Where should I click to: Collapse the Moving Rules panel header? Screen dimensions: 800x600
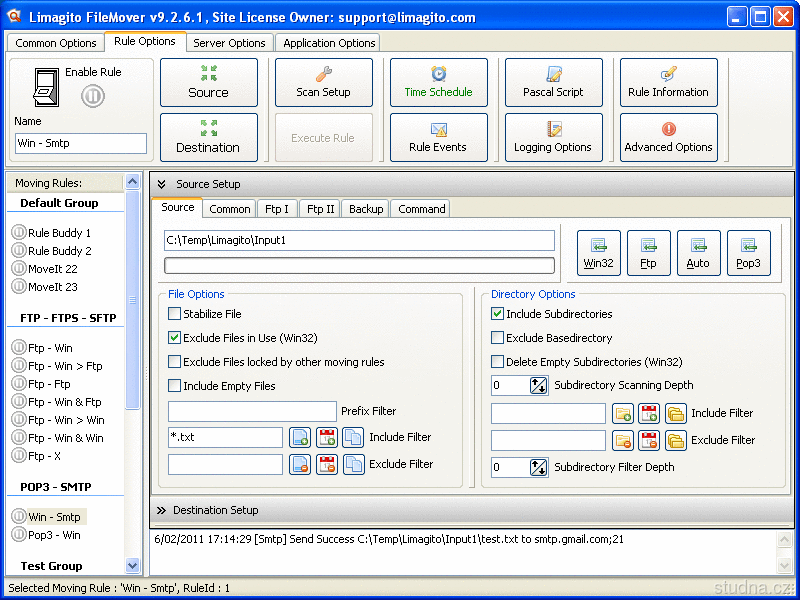click(132, 182)
